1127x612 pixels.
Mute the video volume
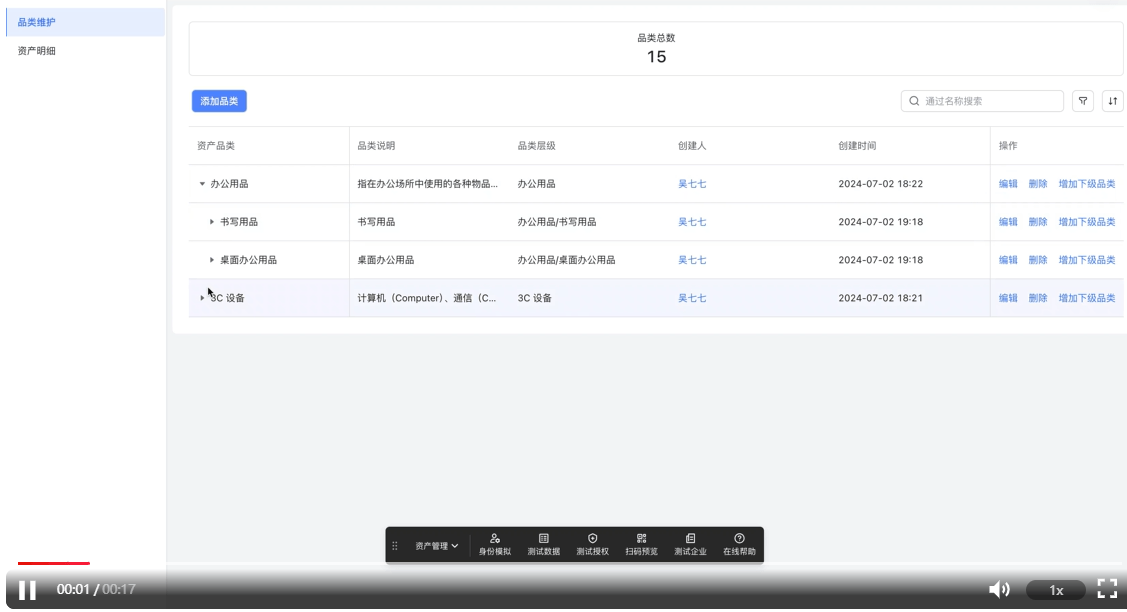(x=999, y=590)
